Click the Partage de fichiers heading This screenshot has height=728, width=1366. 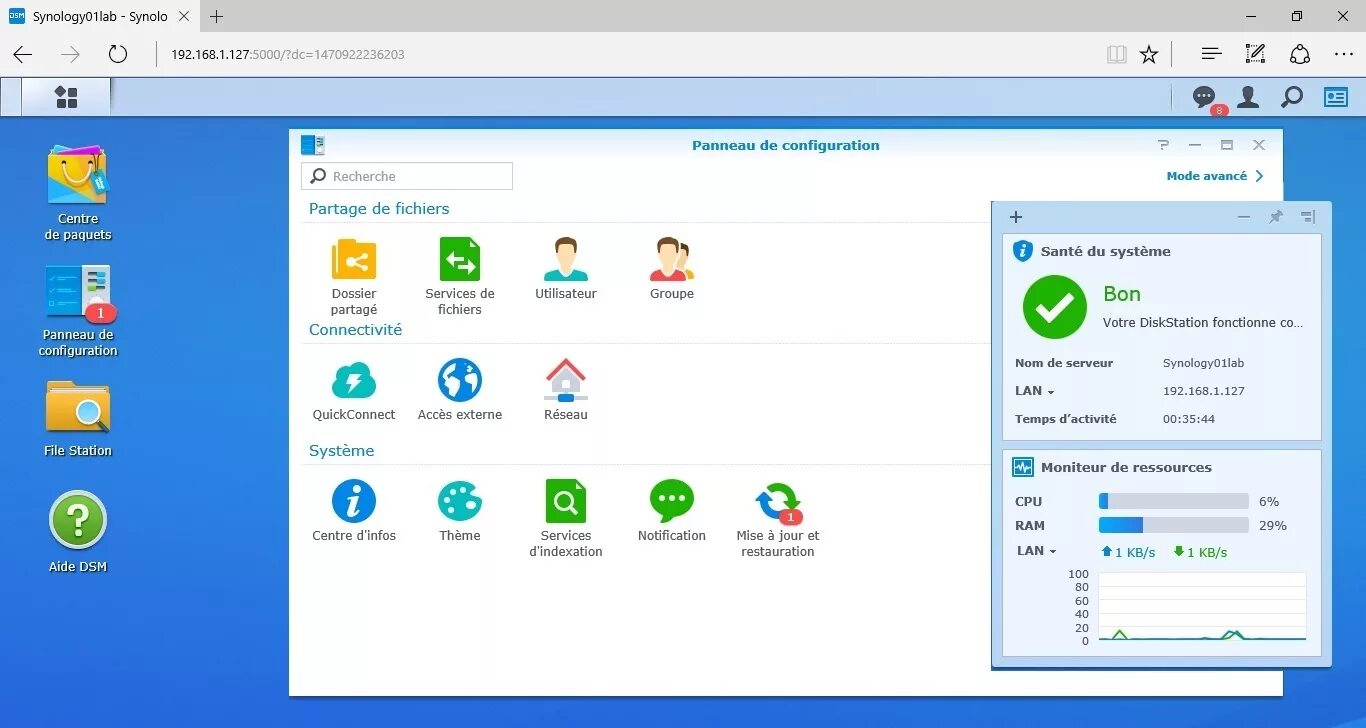379,209
